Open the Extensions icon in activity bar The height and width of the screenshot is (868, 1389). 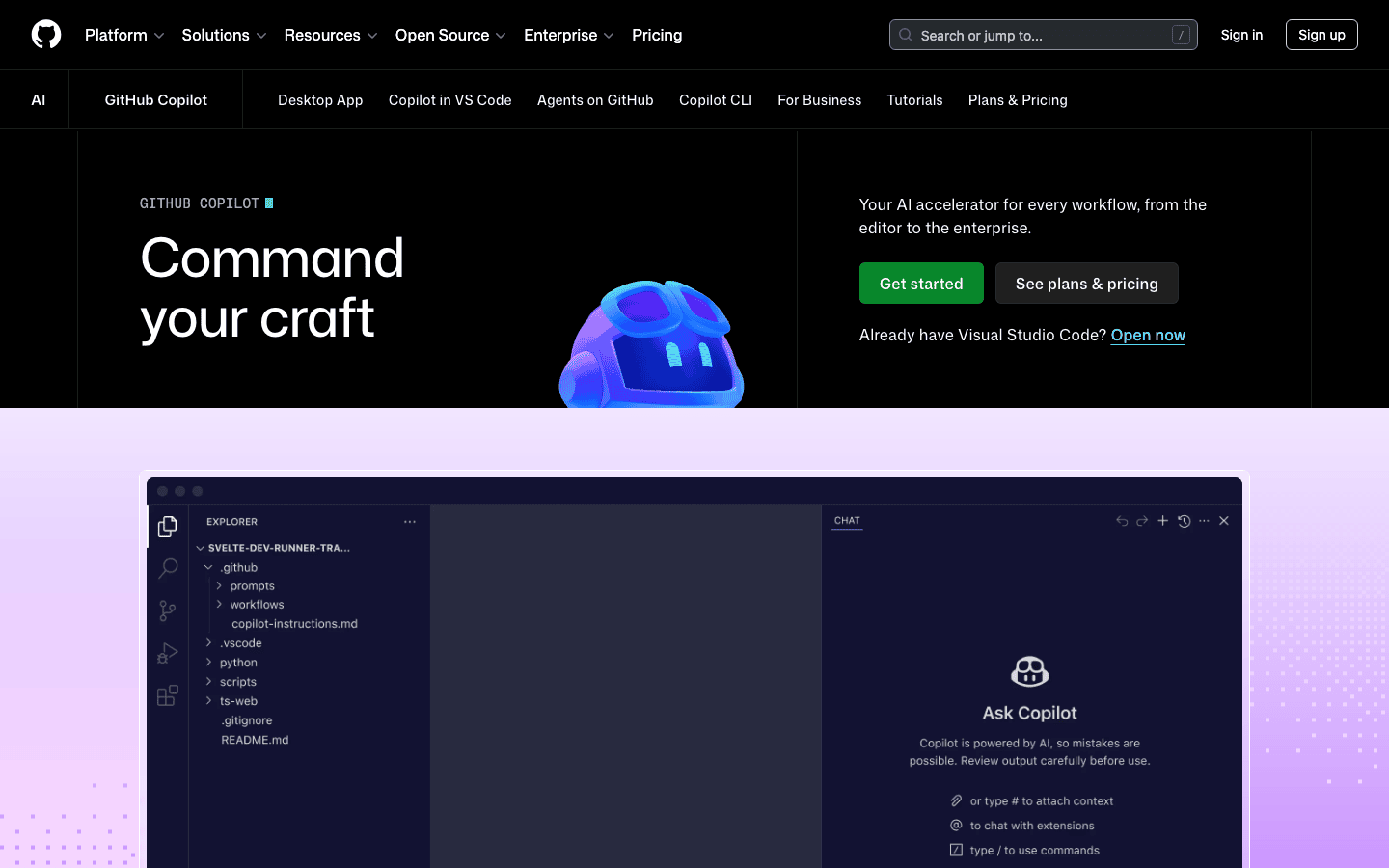168,695
